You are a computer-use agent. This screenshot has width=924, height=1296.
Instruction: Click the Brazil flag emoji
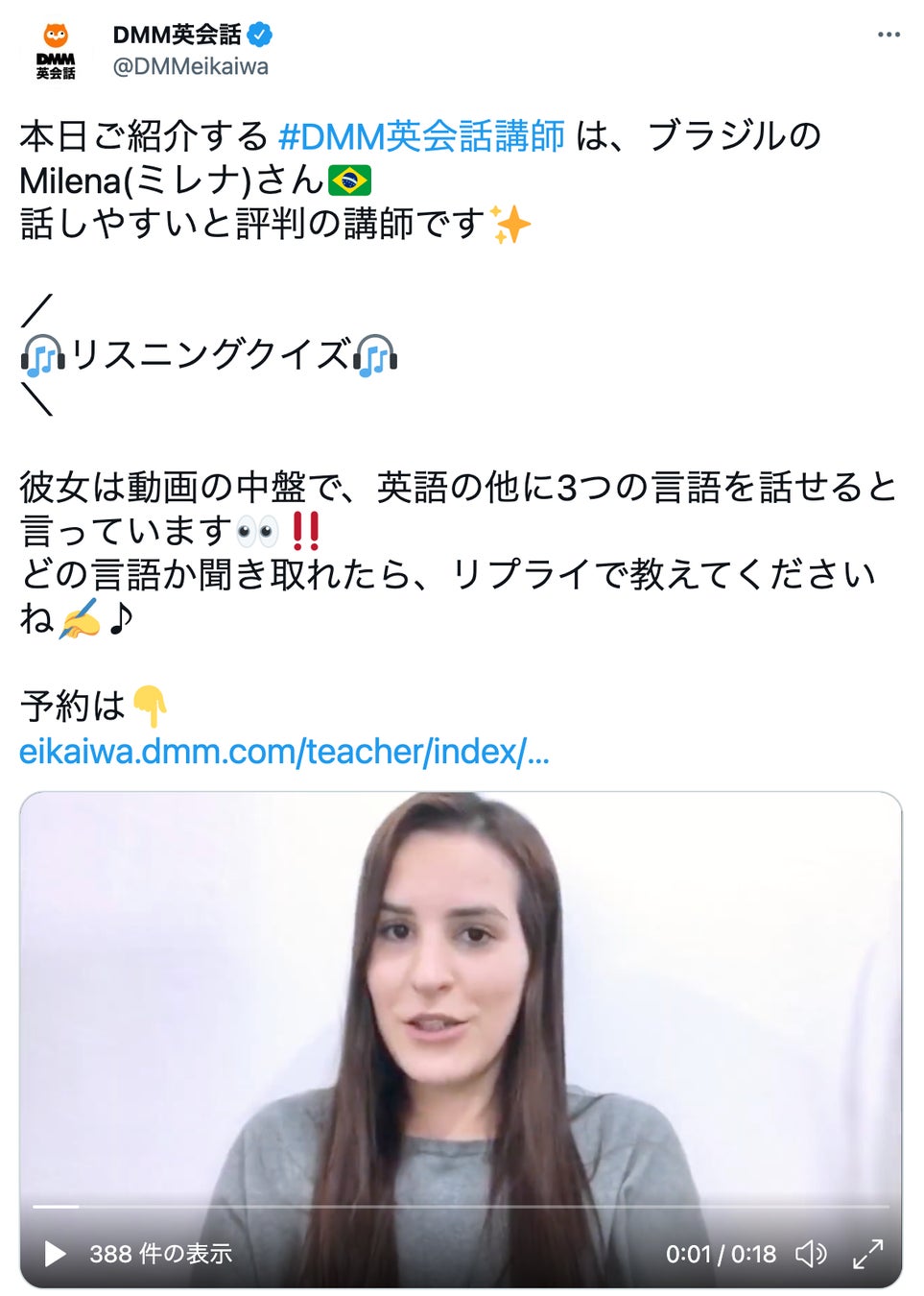point(350,180)
